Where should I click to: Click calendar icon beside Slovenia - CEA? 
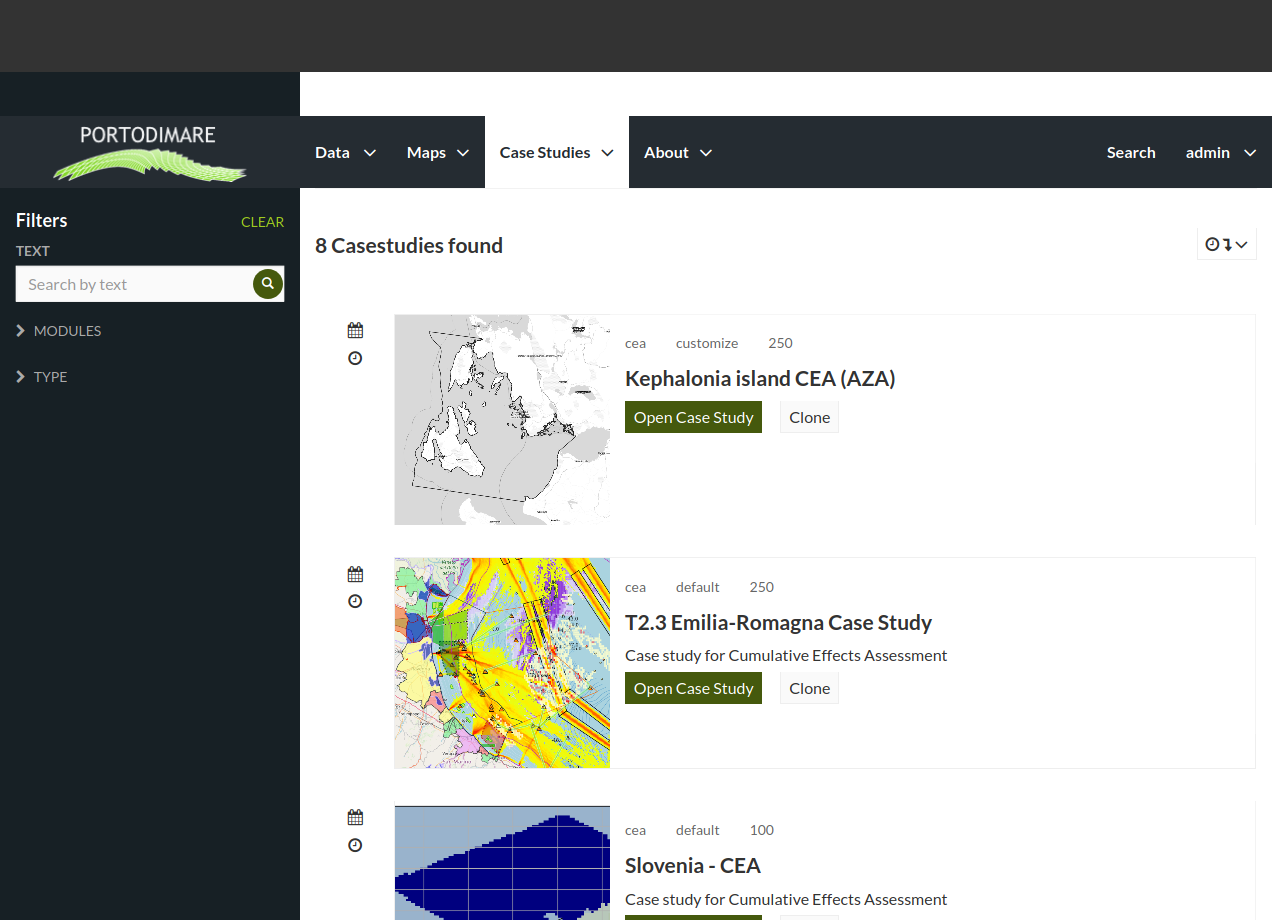(x=355, y=817)
